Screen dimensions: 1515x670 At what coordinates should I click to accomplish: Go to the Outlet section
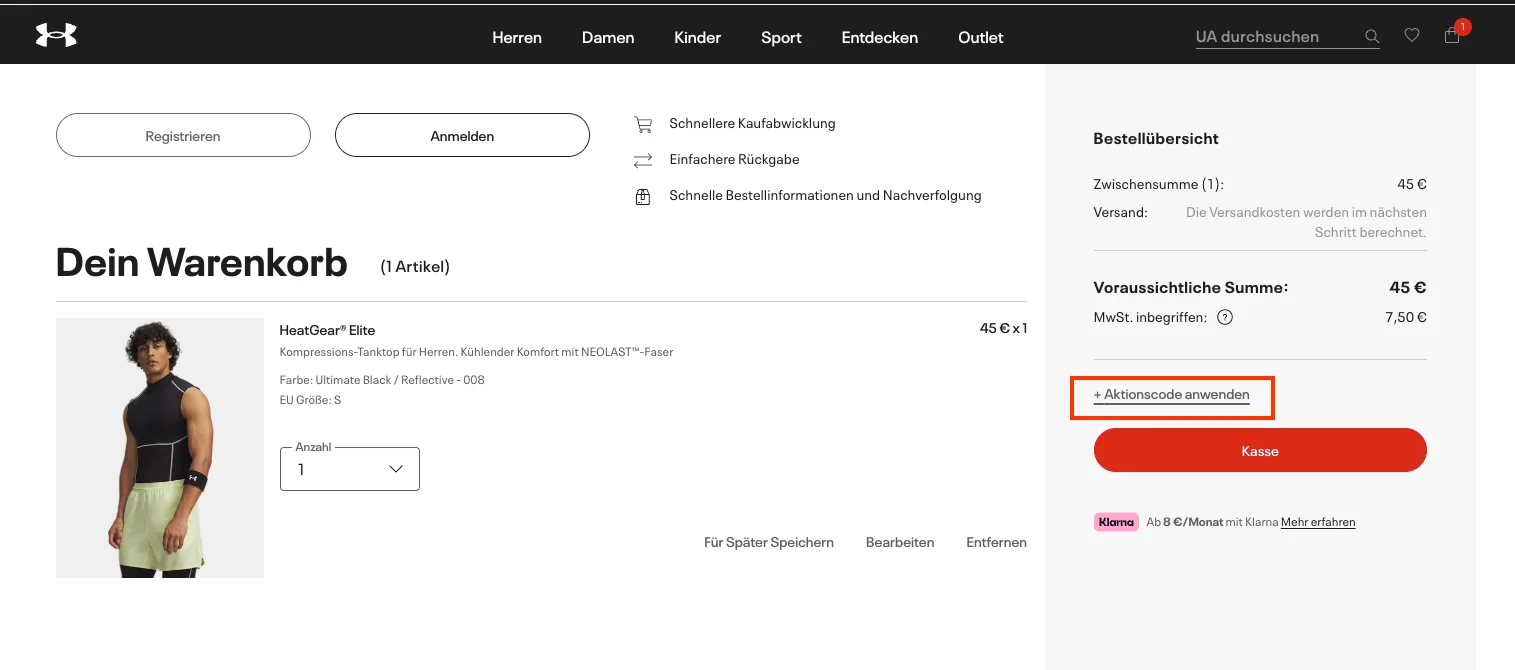point(981,37)
